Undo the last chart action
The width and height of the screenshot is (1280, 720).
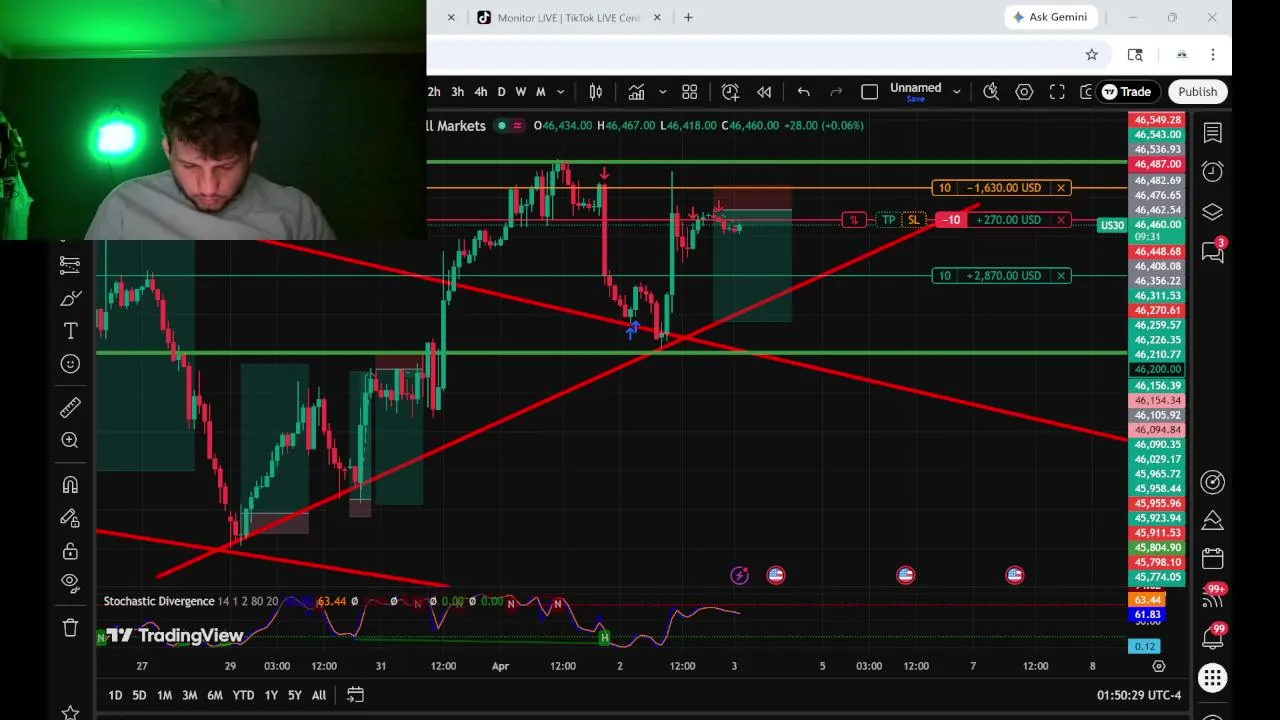pyautogui.click(x=803, y=92)
